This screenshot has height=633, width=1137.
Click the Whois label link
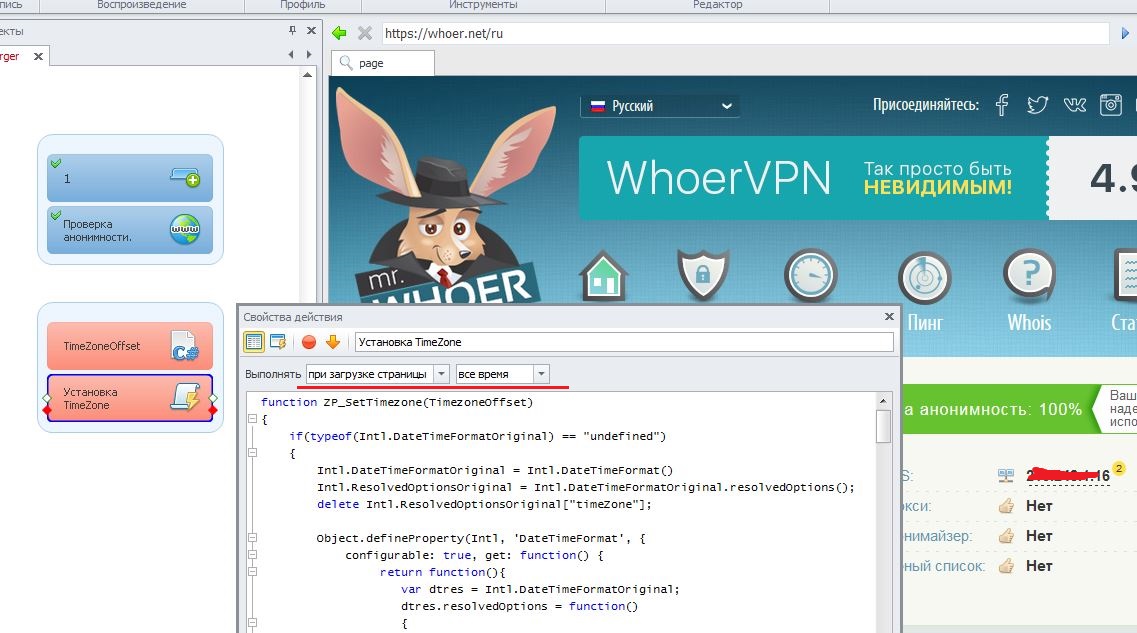point(1029,323)
